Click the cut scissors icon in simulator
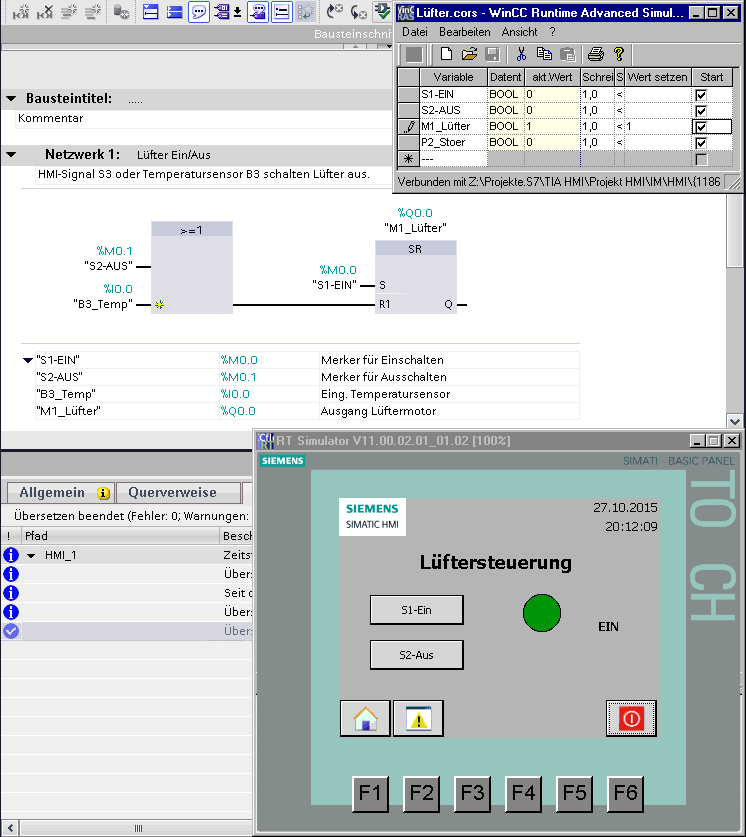Viewport: 746px width, 837px height. point(521,54)
